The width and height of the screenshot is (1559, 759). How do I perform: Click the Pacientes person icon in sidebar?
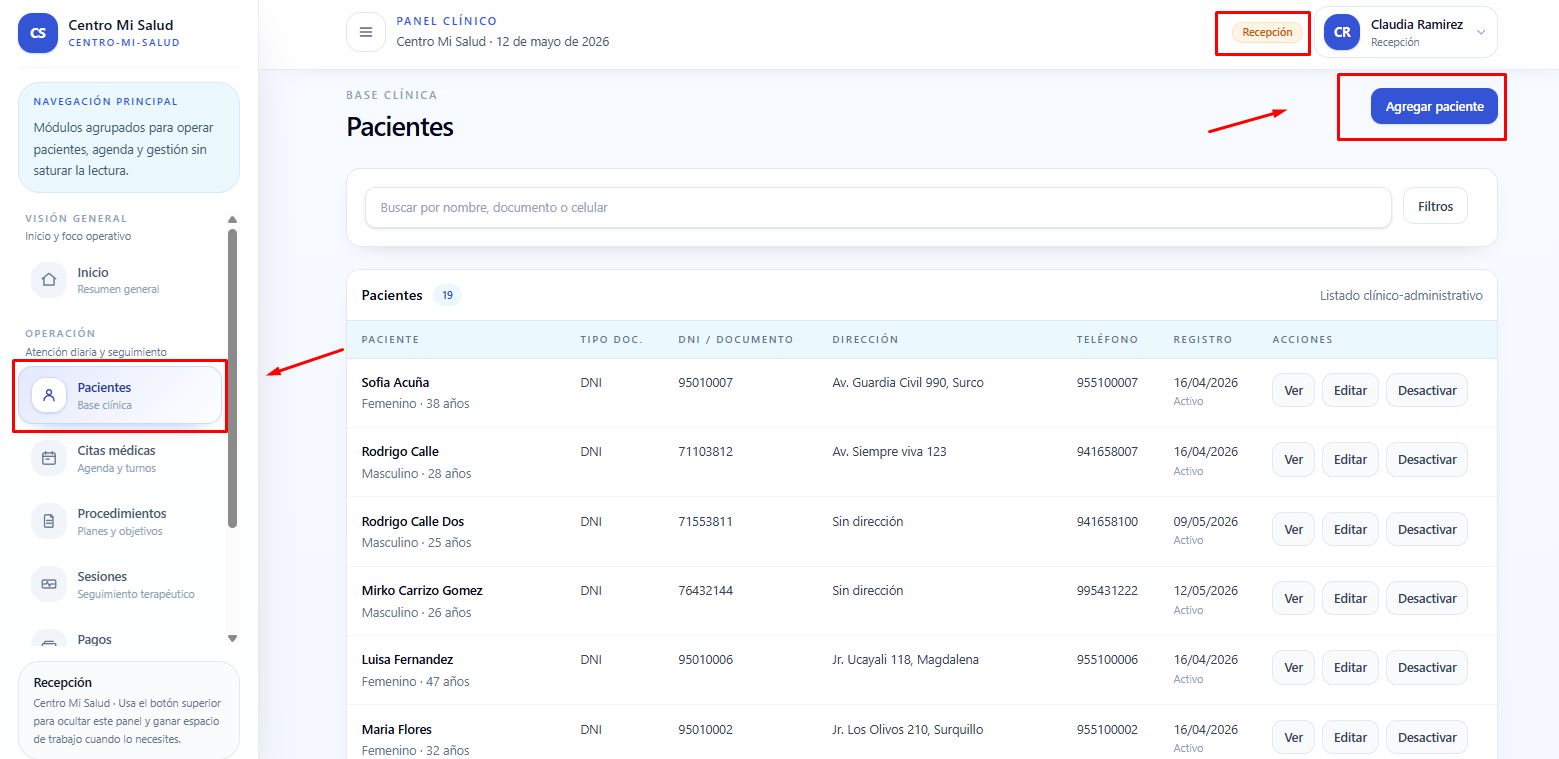49,395
